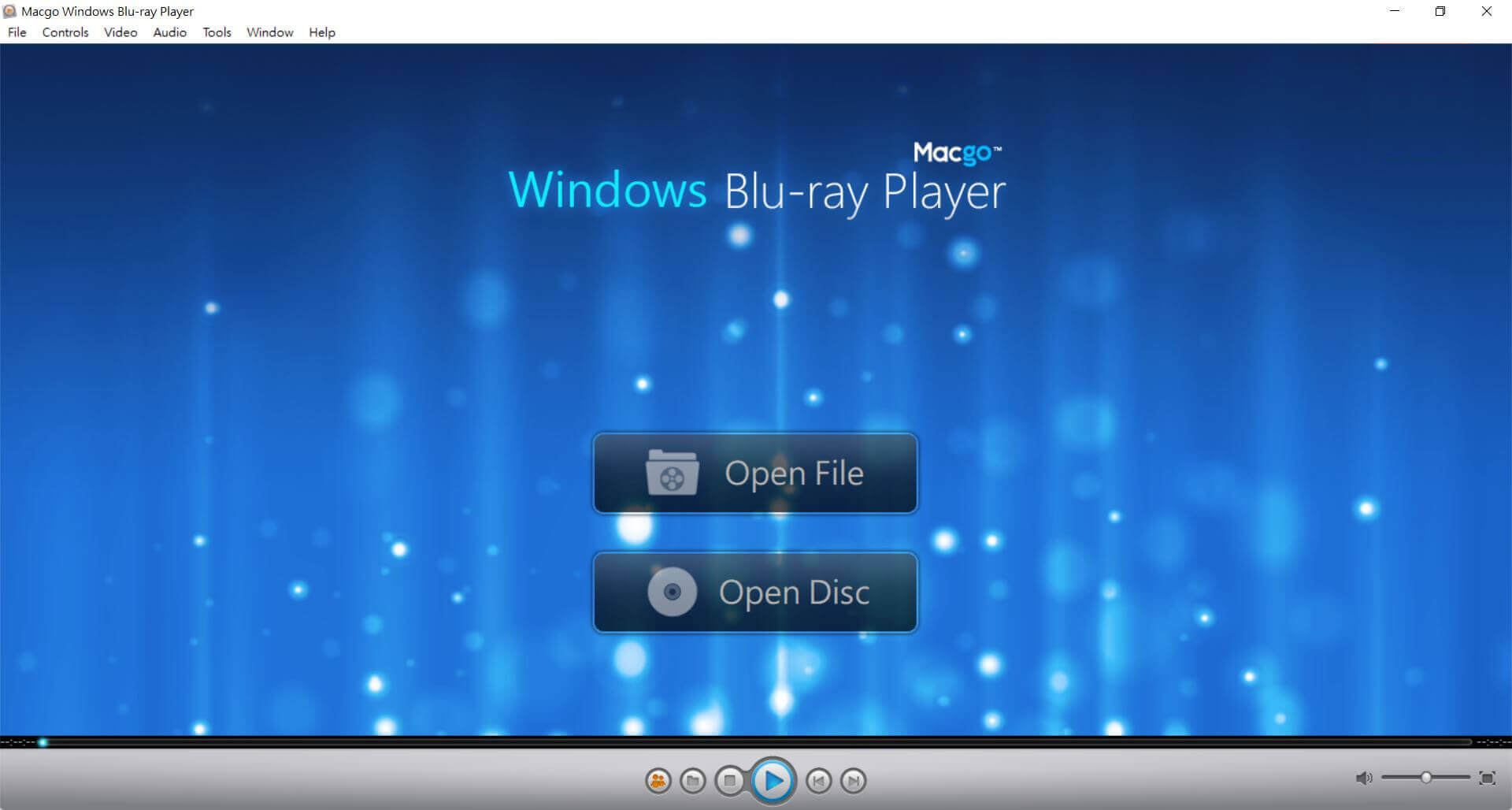Open the Tools menu
The height and width of the screenshot is (810, 1512).
[217, 32]
